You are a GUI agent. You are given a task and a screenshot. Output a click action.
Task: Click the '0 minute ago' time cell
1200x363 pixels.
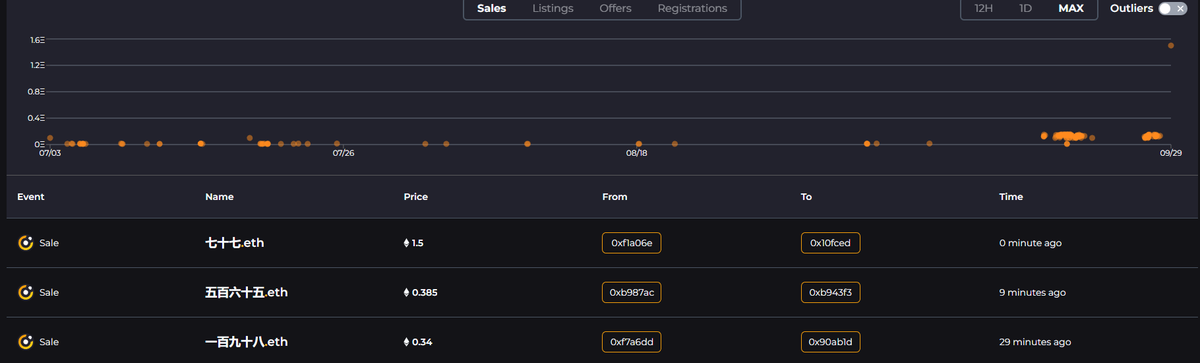(1031, 243)
